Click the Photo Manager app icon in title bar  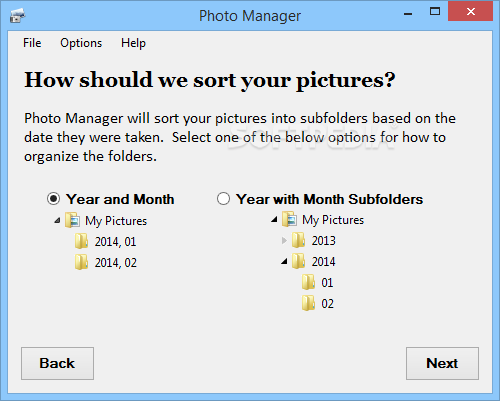[x=18, y=16]
